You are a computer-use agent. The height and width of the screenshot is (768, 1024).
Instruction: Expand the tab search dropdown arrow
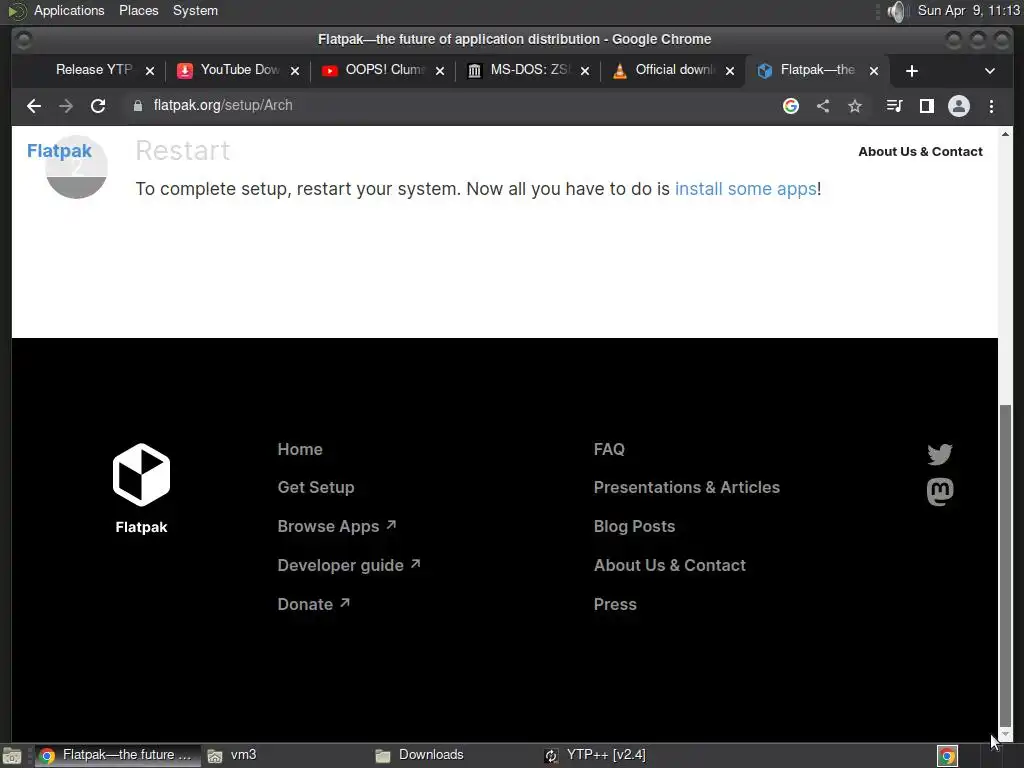tap(990, 71)
